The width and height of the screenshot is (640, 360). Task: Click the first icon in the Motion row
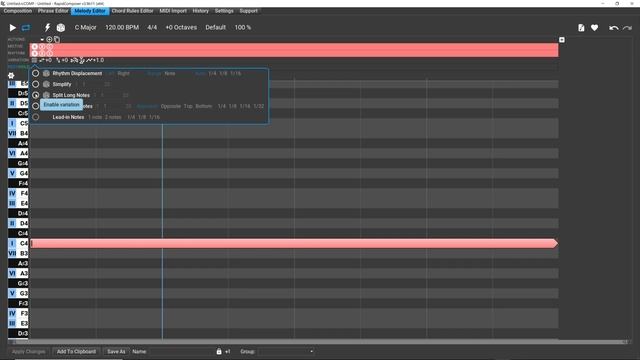tap(35, 47)
